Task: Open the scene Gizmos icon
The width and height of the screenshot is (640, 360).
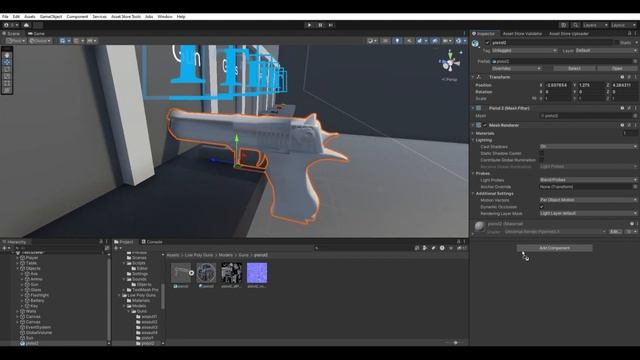Action: pyautogui.click(x=458, y=41)
